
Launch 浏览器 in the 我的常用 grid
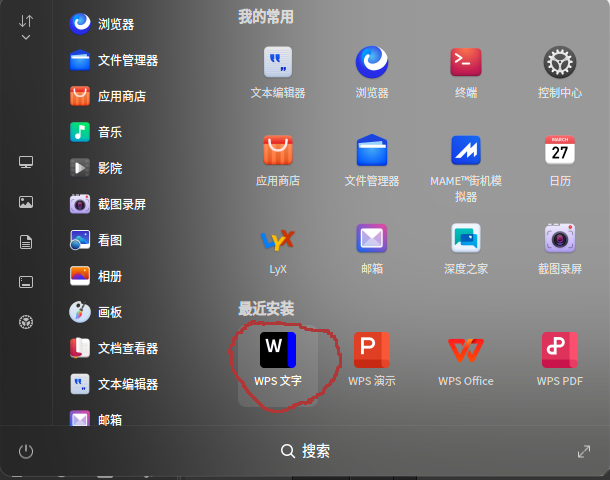(372, 73)
